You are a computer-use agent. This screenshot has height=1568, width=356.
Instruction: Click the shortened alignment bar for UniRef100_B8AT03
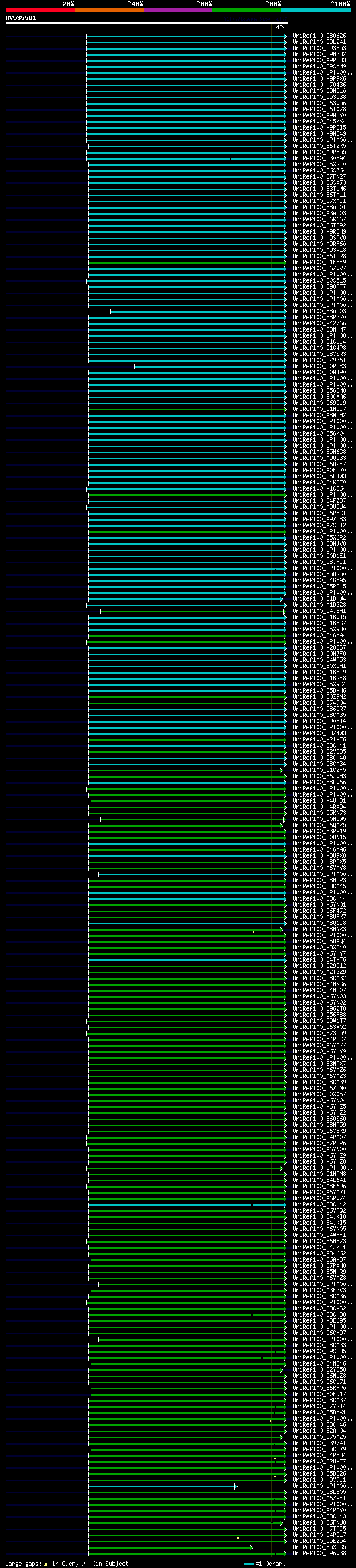point(199,311)
